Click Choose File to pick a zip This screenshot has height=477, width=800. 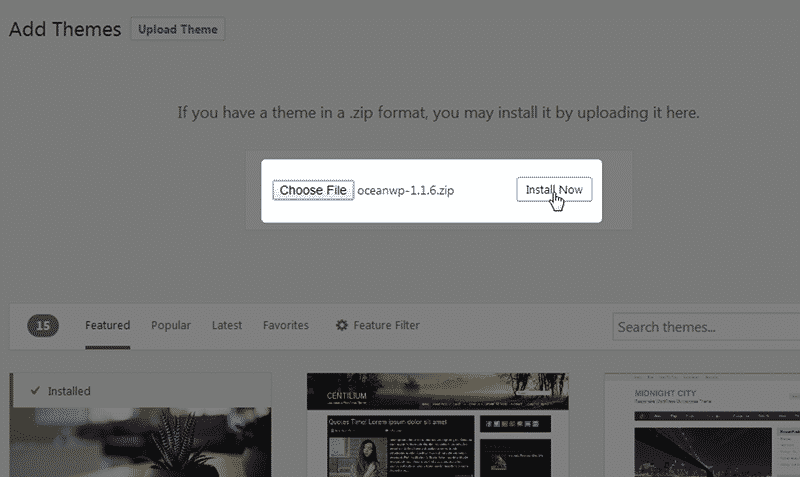coord(313,190)
